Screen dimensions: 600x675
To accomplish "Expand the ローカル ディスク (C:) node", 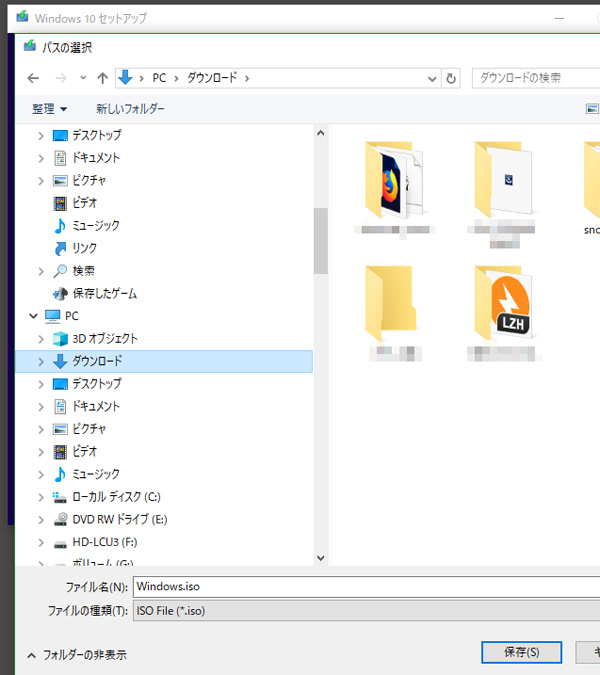I will (x=41, y=497).
